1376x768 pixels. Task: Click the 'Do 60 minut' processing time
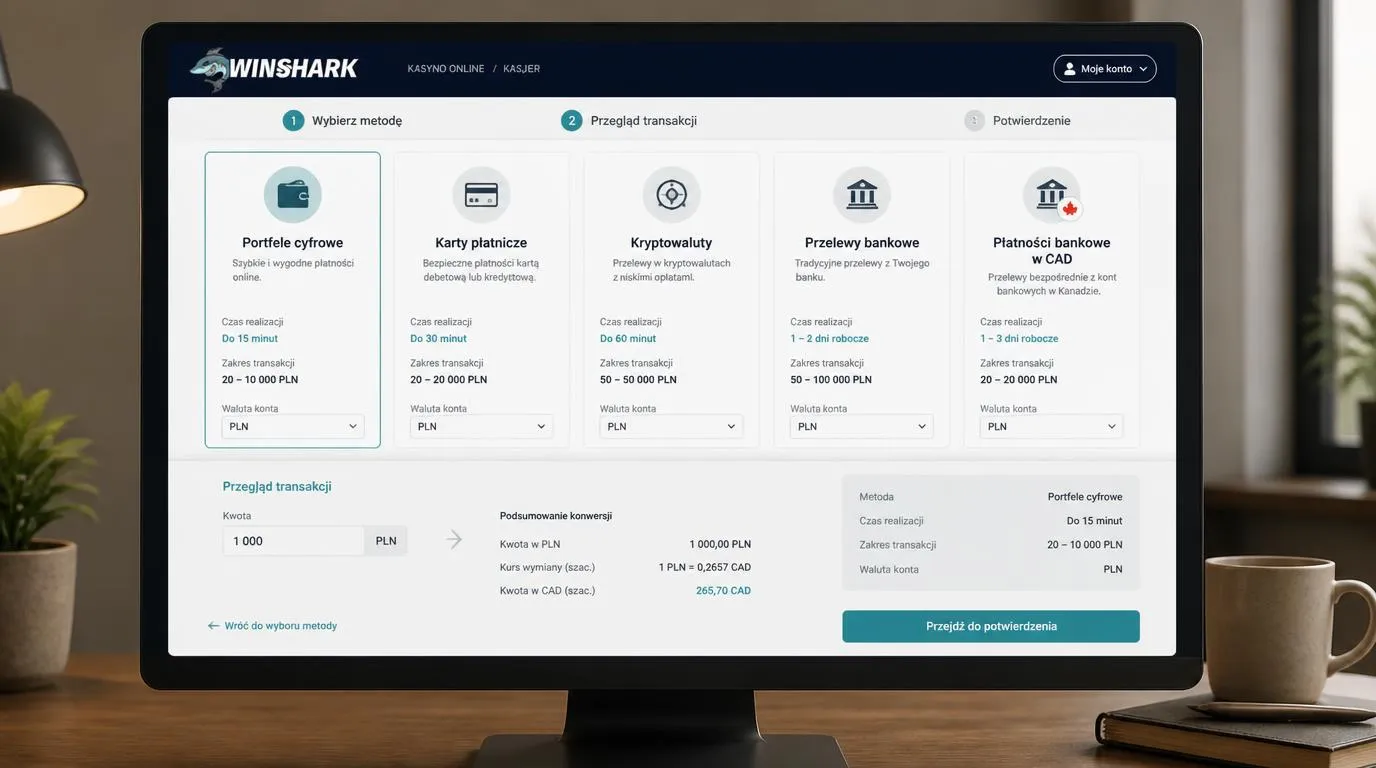(x=628, y=339)
